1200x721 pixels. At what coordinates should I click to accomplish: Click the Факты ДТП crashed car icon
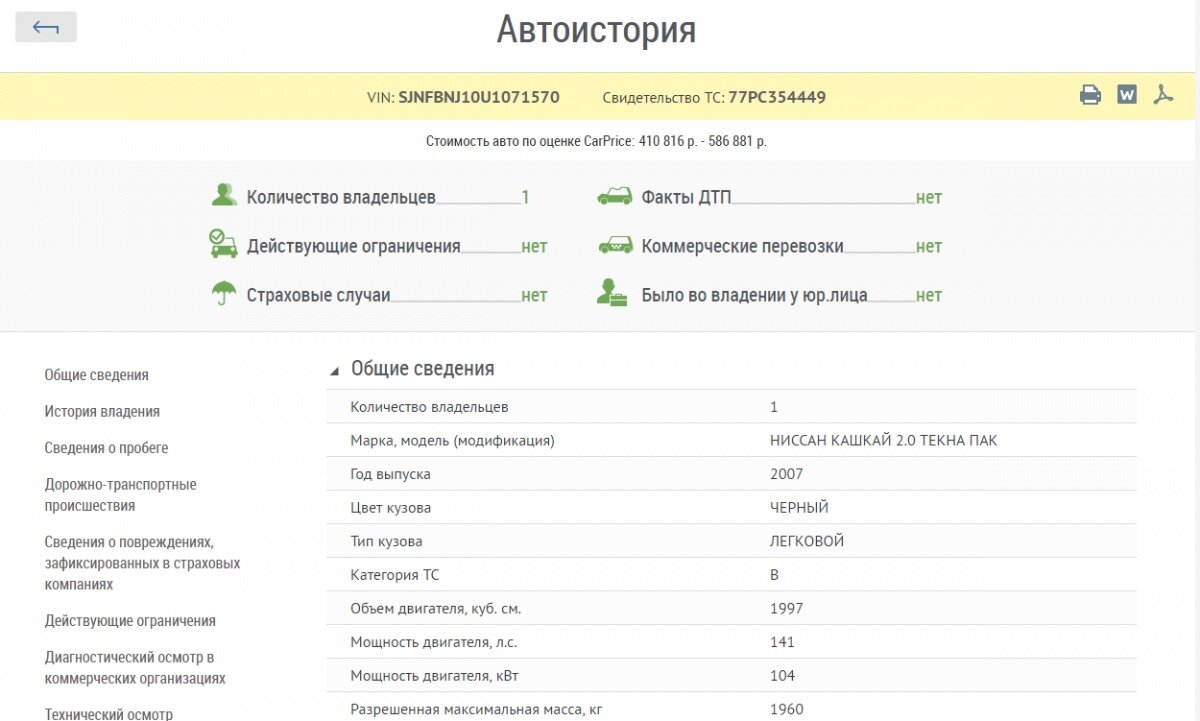[x=614, y=197]
